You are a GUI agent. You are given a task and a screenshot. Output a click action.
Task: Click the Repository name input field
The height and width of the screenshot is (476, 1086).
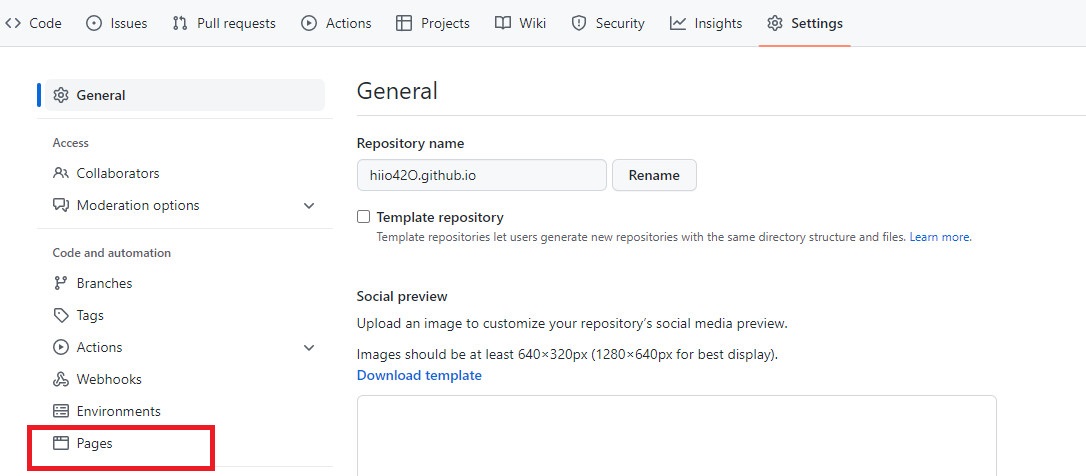click(481, 175)
